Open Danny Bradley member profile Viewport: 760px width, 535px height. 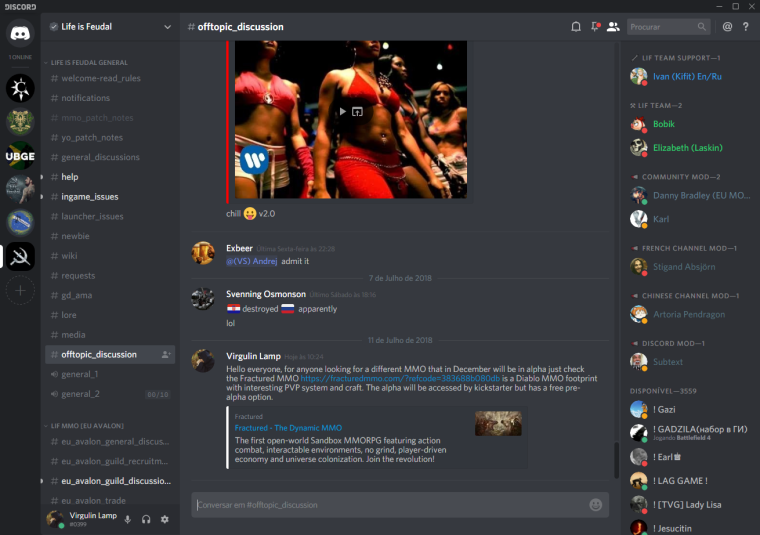tap(690, 195)
